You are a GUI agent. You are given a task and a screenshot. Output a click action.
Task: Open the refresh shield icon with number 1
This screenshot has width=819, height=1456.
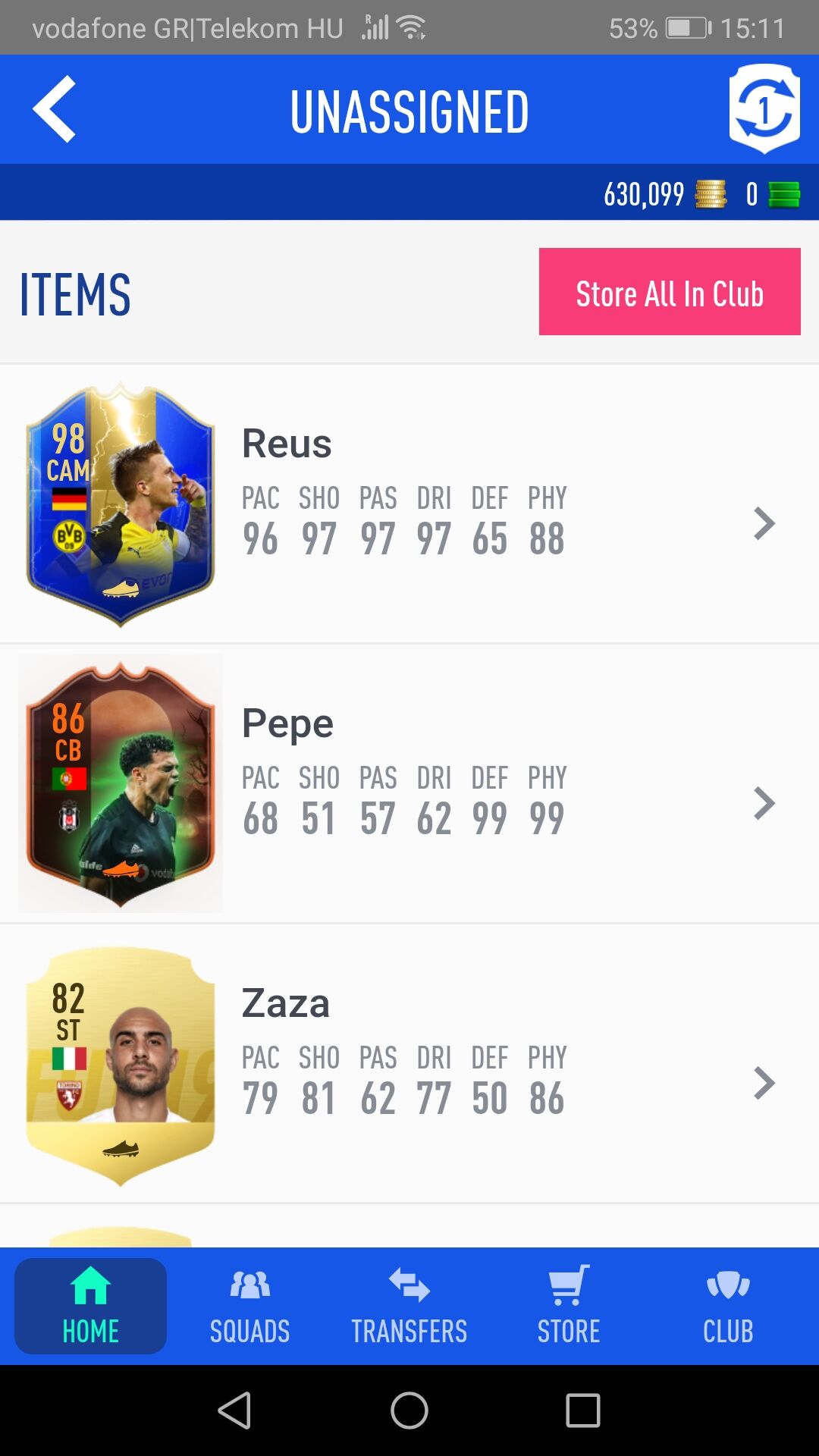[x=764, y=109]
